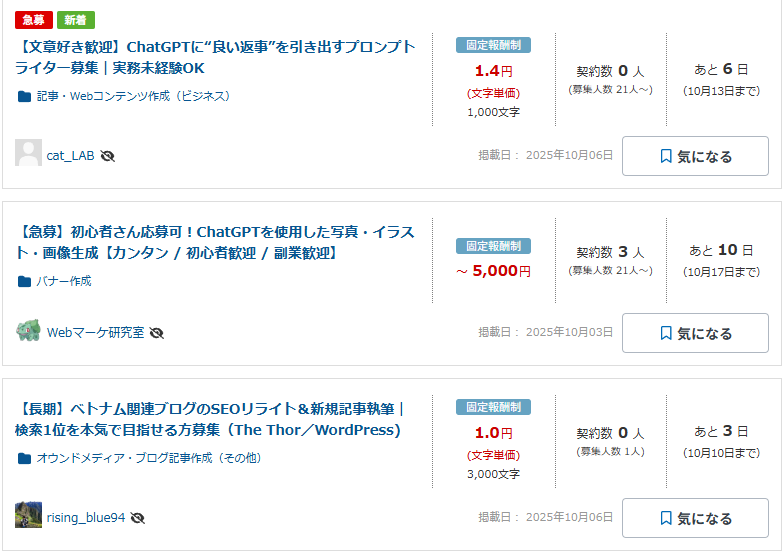This screenshot has width=784, height=551.
Task: Click the rising_blue94 profile avatar
Action: pyautogui.click(x=28, y=515)
